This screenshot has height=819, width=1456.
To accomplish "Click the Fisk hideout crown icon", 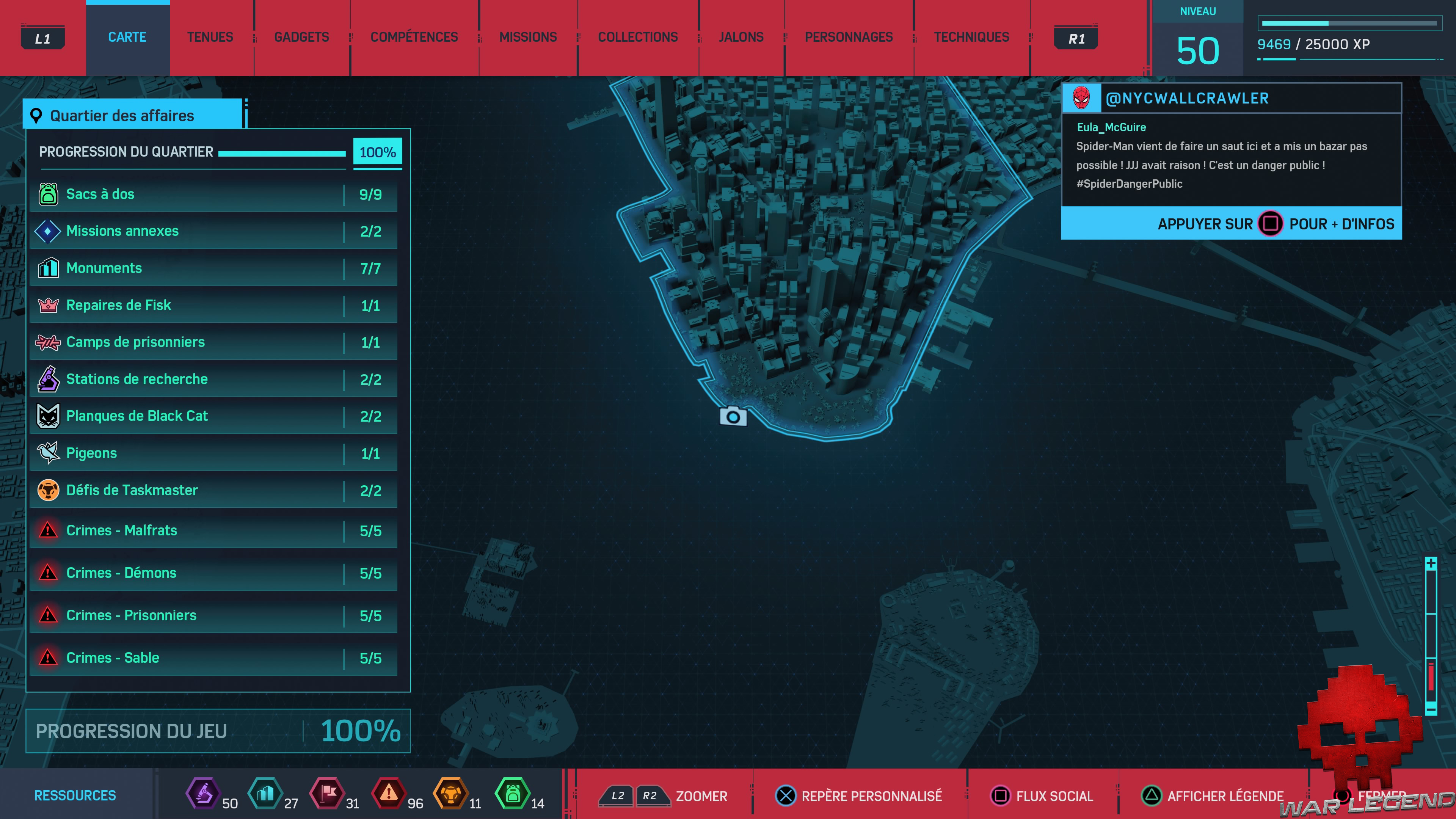I will pyautogui.click(x=48, y=305).
